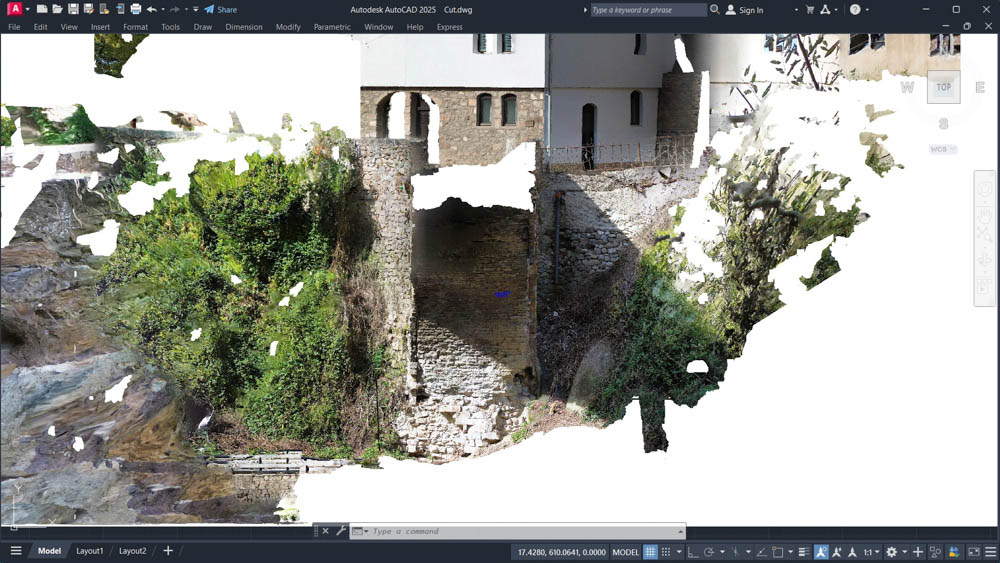1000x563 pixels.
Task: Click the Save As icon
Action: tap(89, 9)
